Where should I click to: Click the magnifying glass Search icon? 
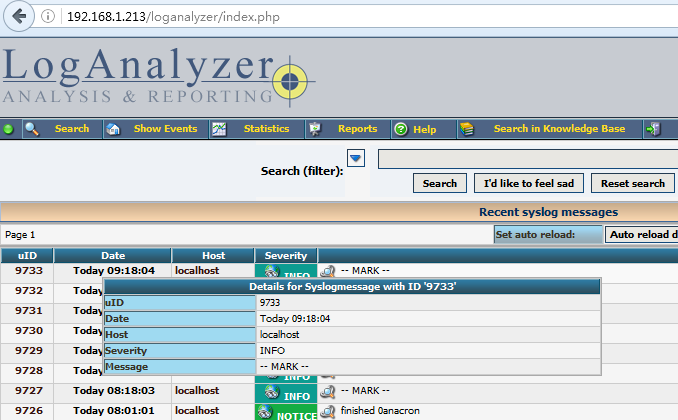(32, 129)
